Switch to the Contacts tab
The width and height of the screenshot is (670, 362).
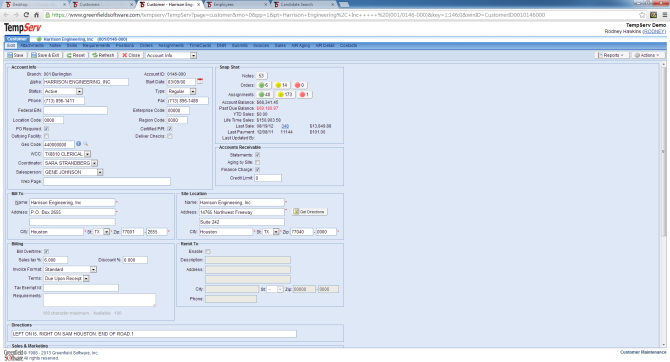click(x=348, y=45)
